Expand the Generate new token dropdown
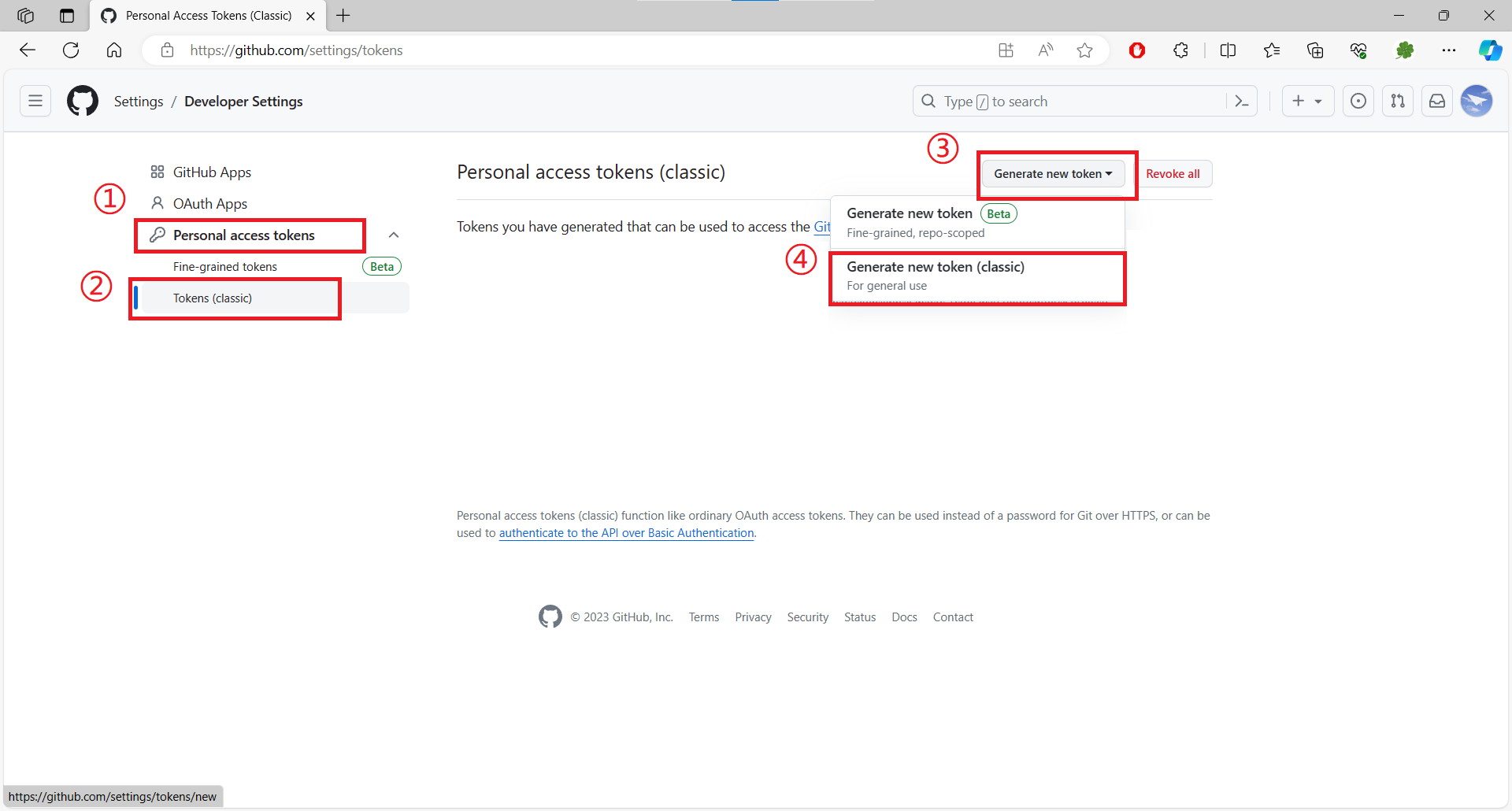1512x811 pixels. click(1053, 174)
